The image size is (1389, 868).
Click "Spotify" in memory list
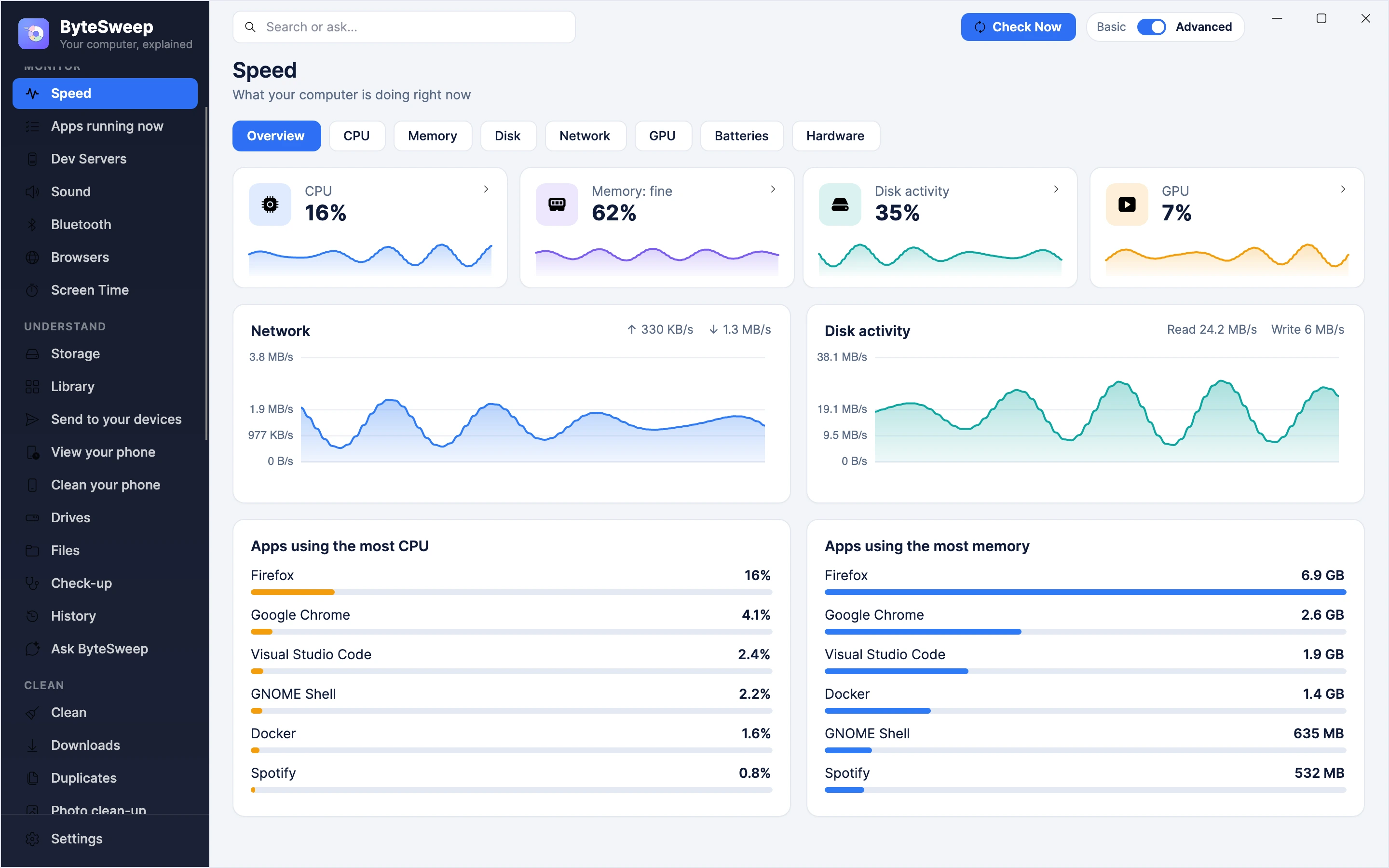tap(847, 773)
